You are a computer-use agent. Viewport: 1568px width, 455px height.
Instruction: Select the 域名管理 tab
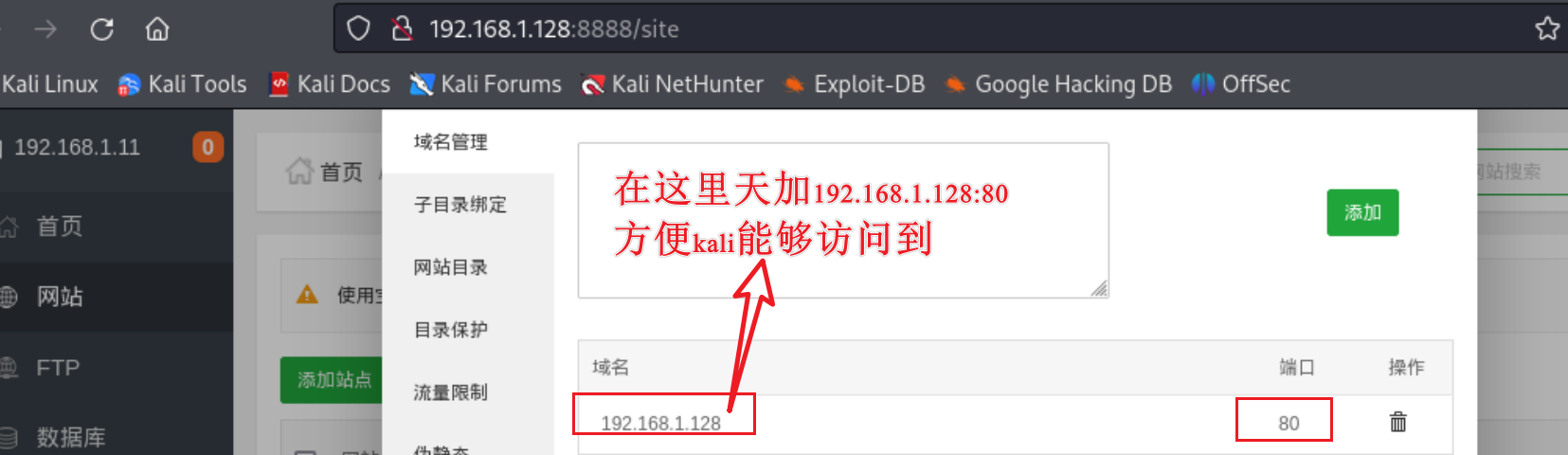click(450, 142)
